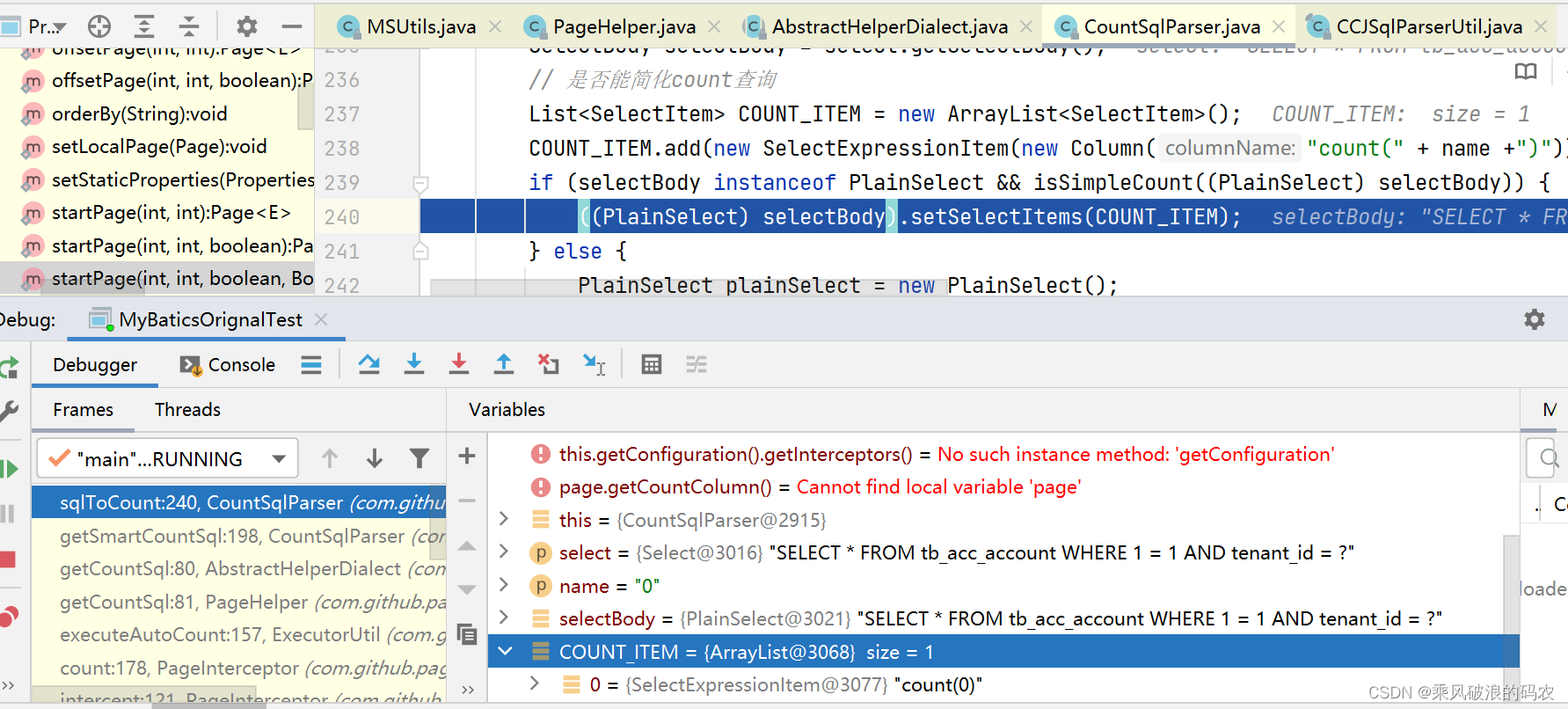This screenshot has width=1568, height=709.
Task: Select frame count:178 PageInterceptor
Action: pyautogui.click(x=239, y=668)
